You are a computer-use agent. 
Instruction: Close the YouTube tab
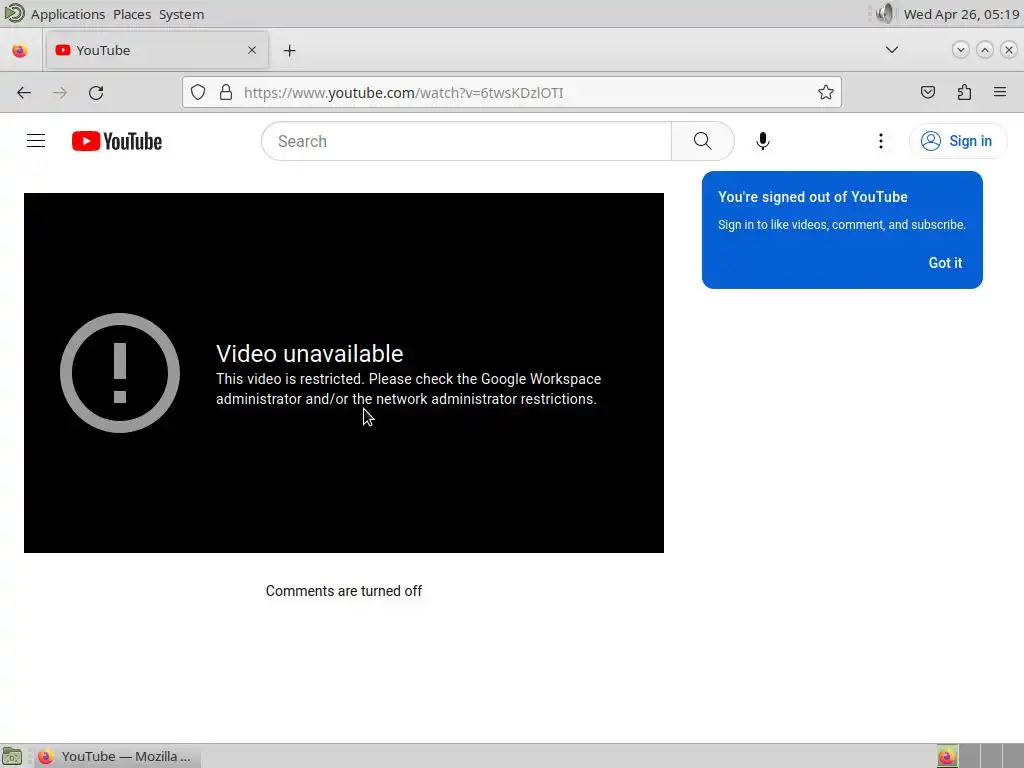coord(252,50)
